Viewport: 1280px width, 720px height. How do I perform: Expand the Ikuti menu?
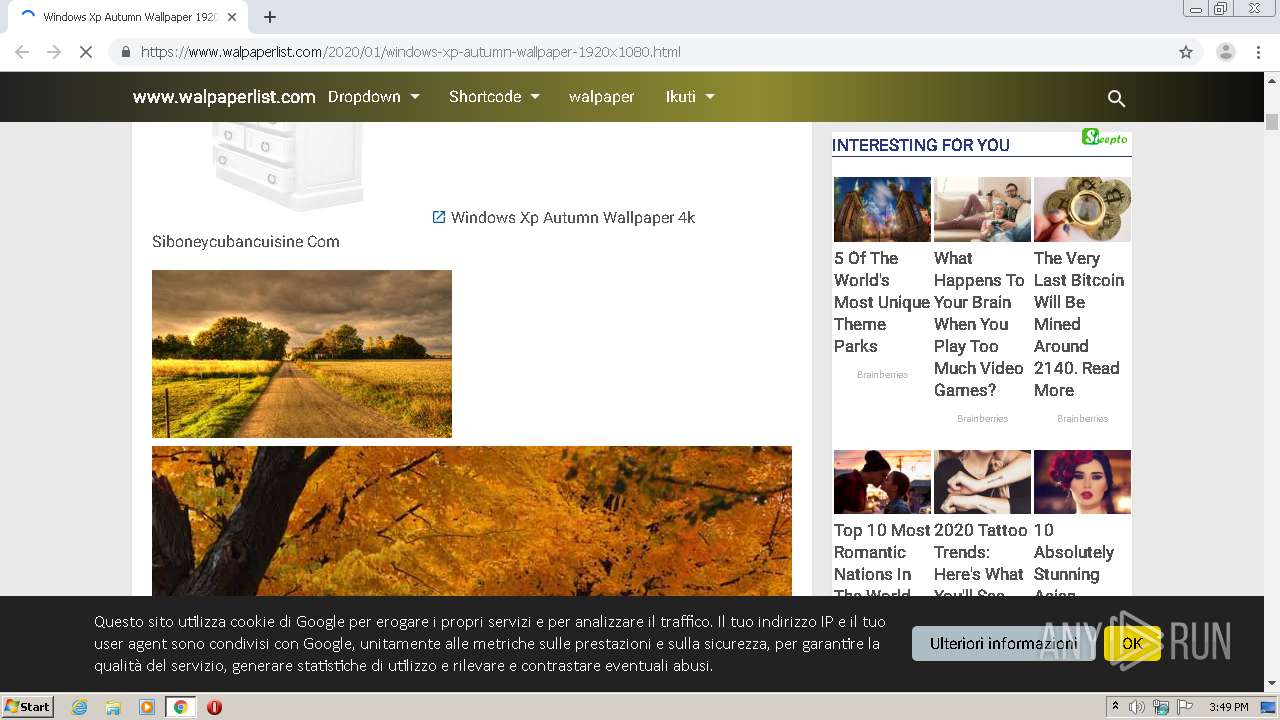click(x=690, y=97)
